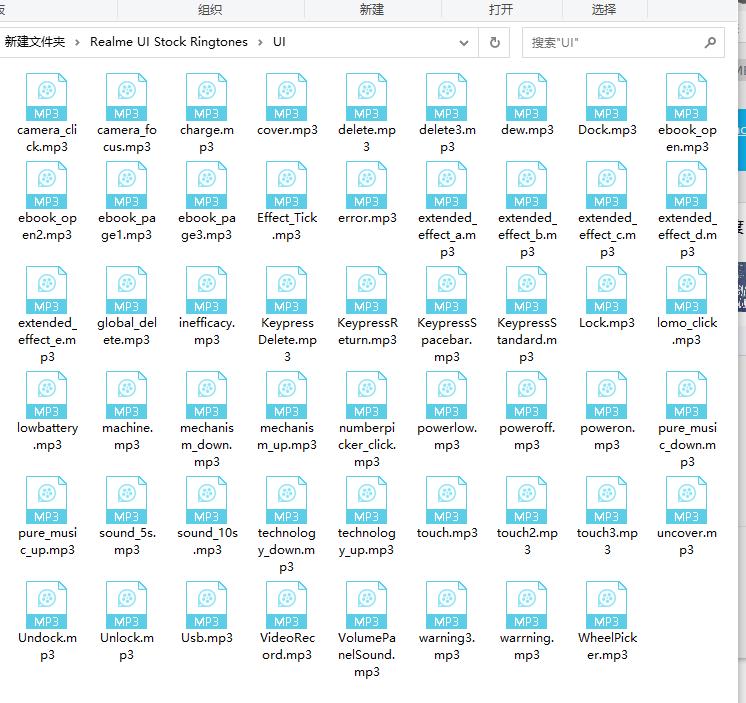
Task: Select lomo_click.mp3 file icon
Action: [686, 290]
